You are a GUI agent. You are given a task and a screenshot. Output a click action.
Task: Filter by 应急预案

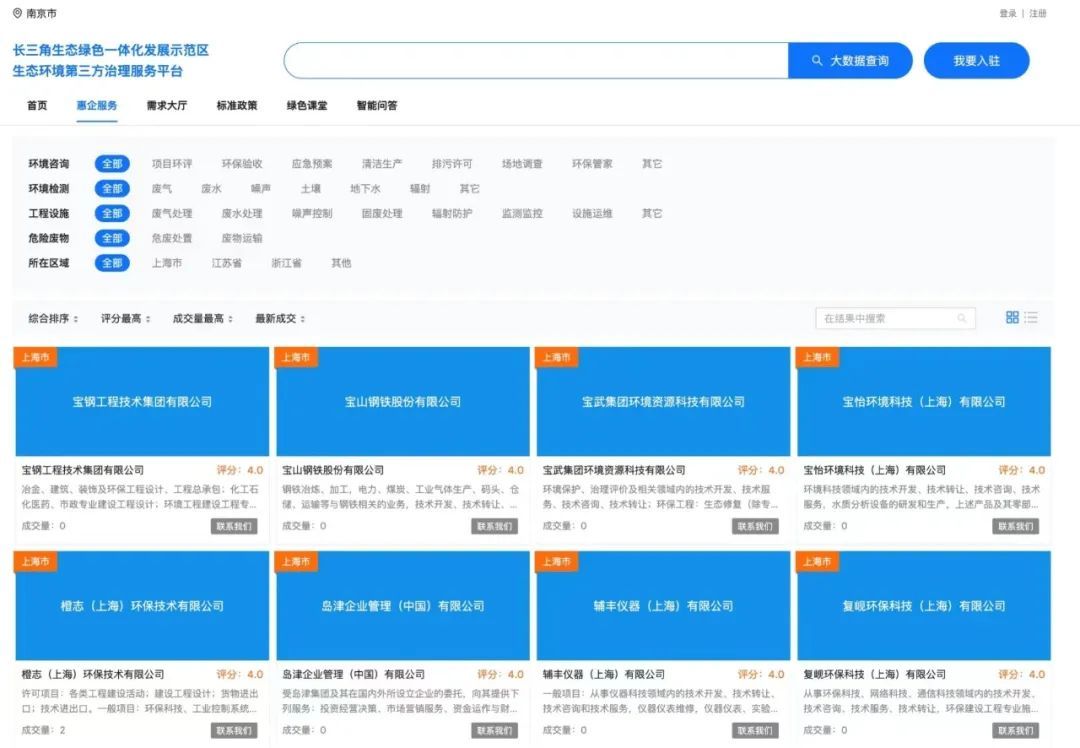click(x=312, y=164)
